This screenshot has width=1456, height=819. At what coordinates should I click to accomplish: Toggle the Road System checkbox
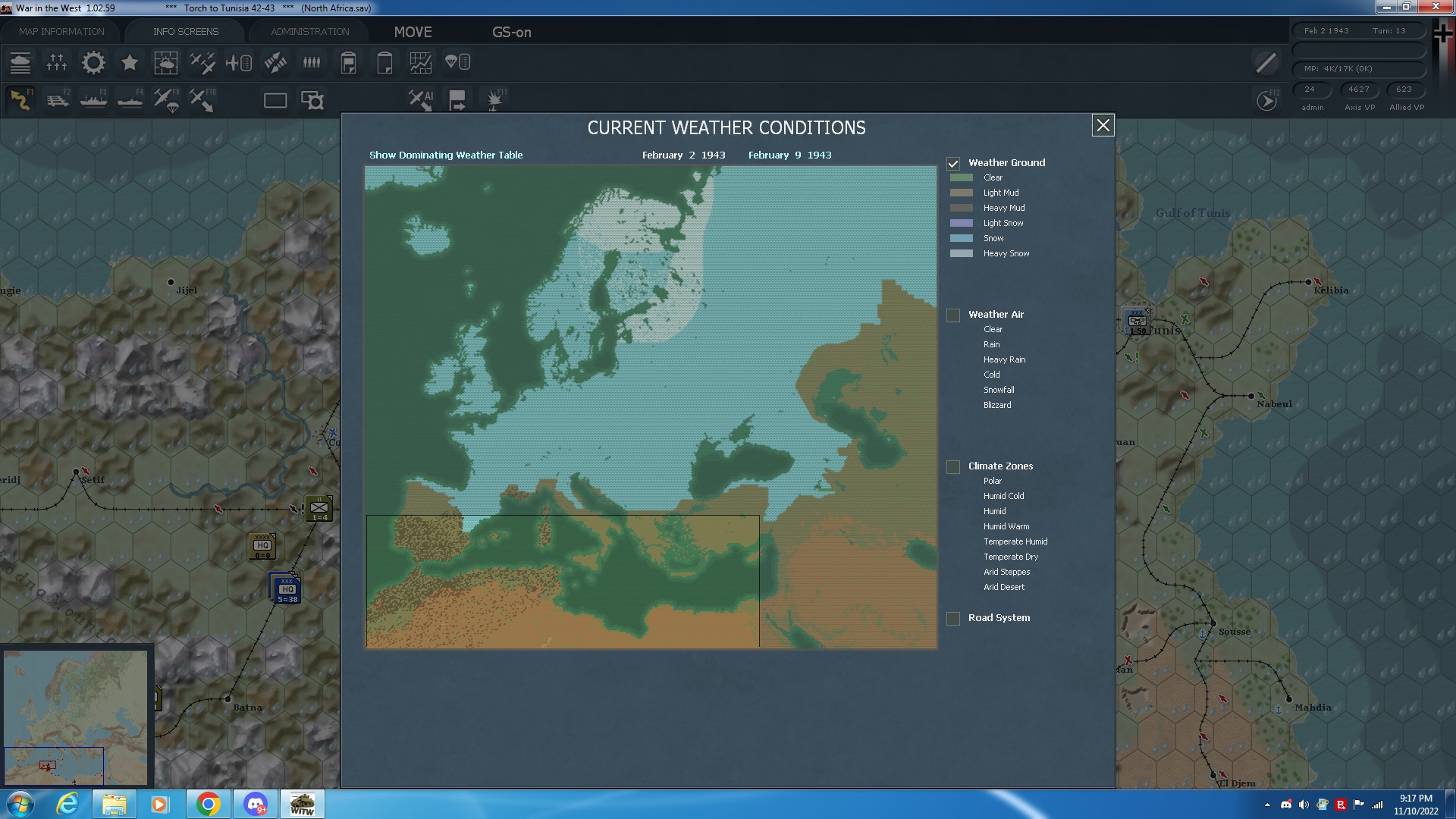pos(953,618)
